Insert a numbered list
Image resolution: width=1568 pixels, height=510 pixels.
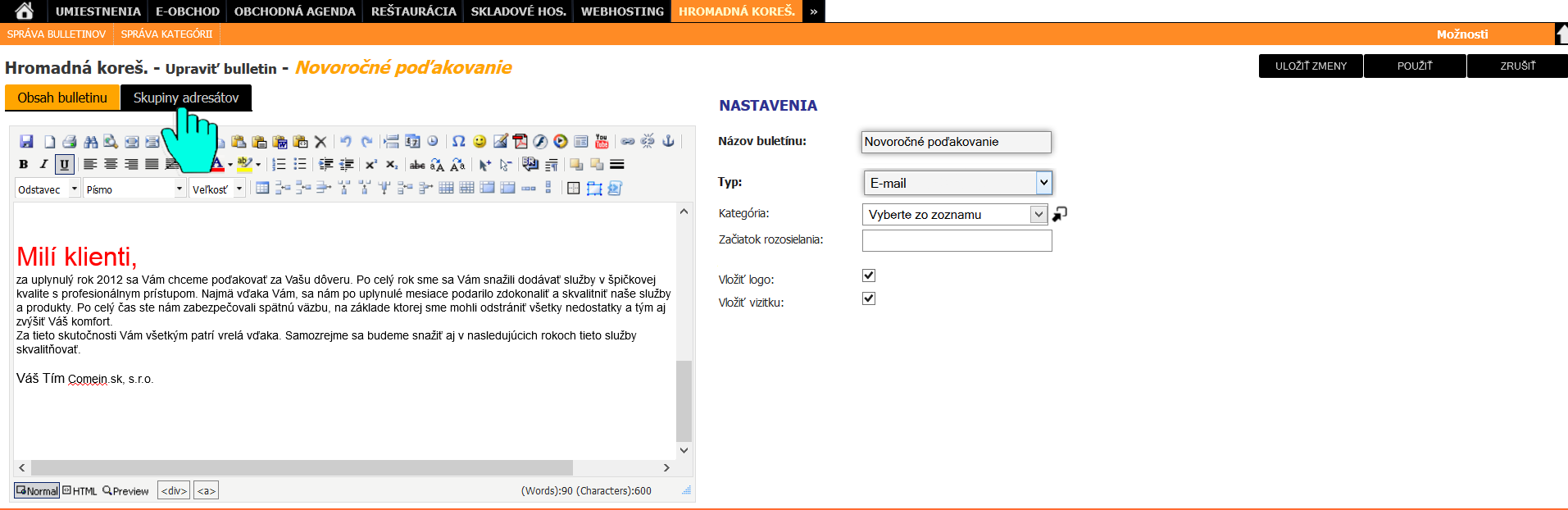pyautogui.click(x=279, y=165)
